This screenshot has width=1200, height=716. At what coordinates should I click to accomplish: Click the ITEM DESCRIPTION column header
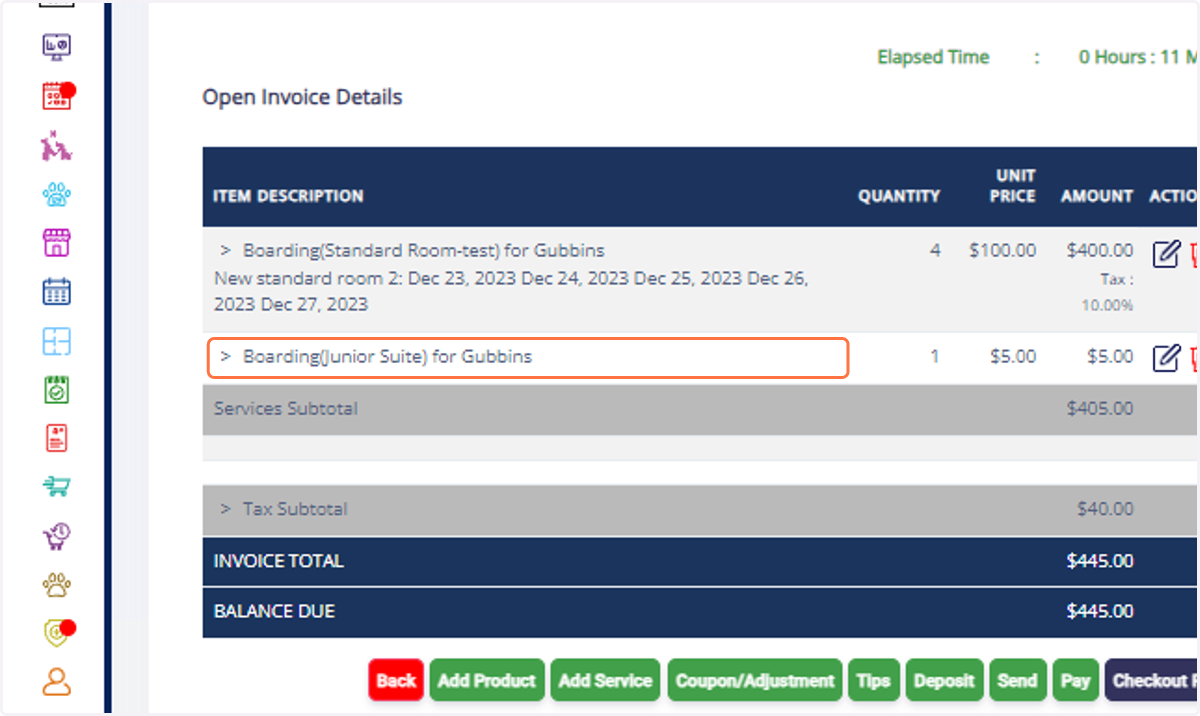coord(288,196)
